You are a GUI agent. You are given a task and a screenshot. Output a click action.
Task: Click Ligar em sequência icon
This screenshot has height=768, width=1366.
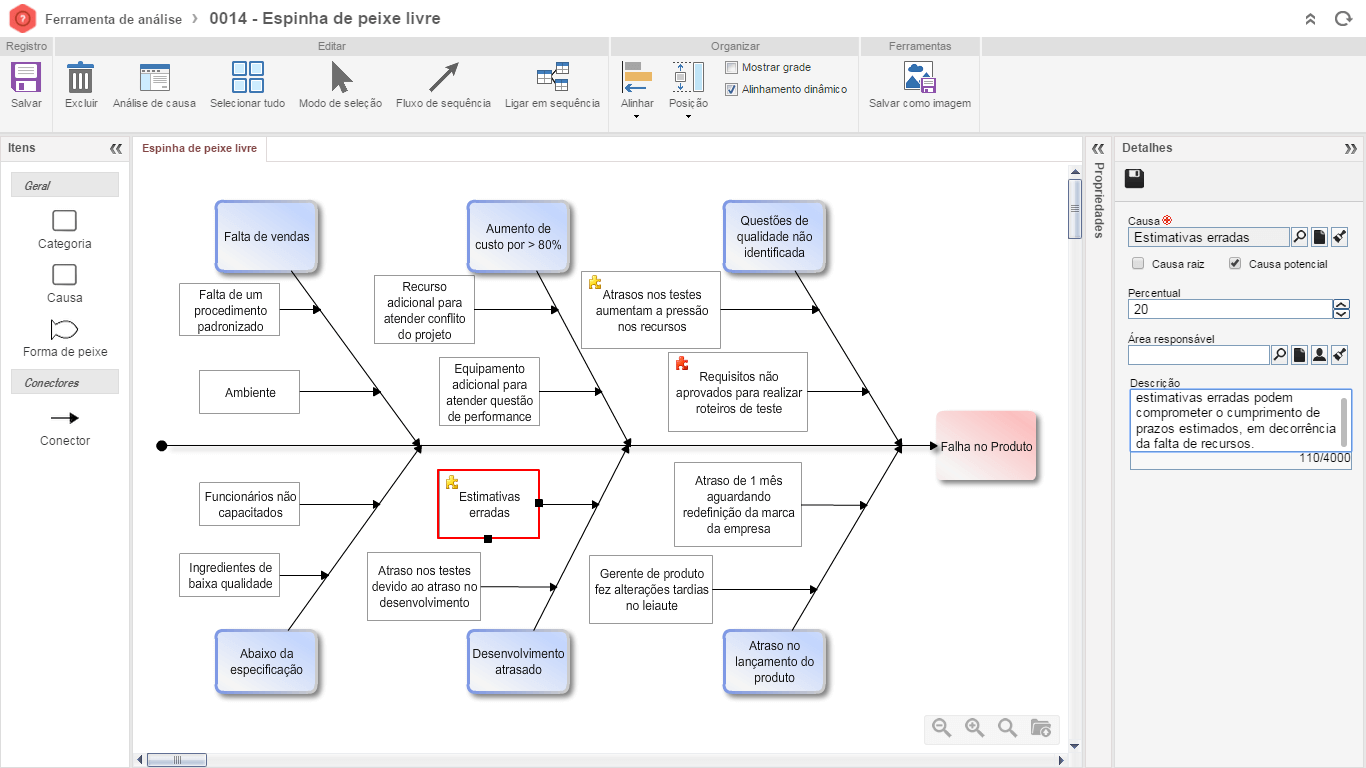(552, 78)
